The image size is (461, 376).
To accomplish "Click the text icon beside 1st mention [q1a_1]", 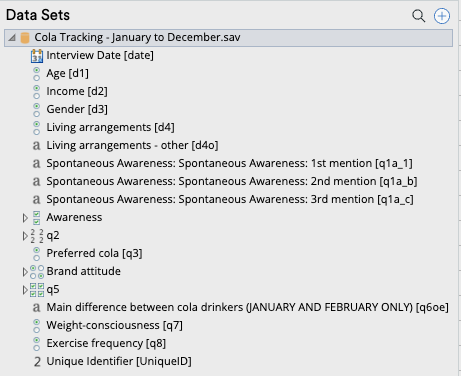I will (x=36, y=164).
